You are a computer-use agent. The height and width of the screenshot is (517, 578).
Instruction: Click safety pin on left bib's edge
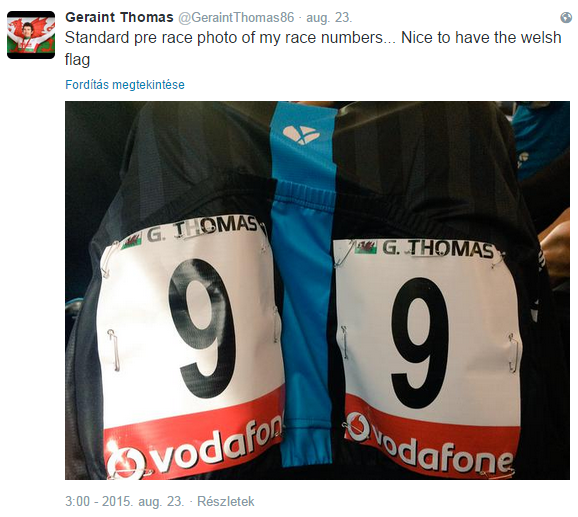114,350
